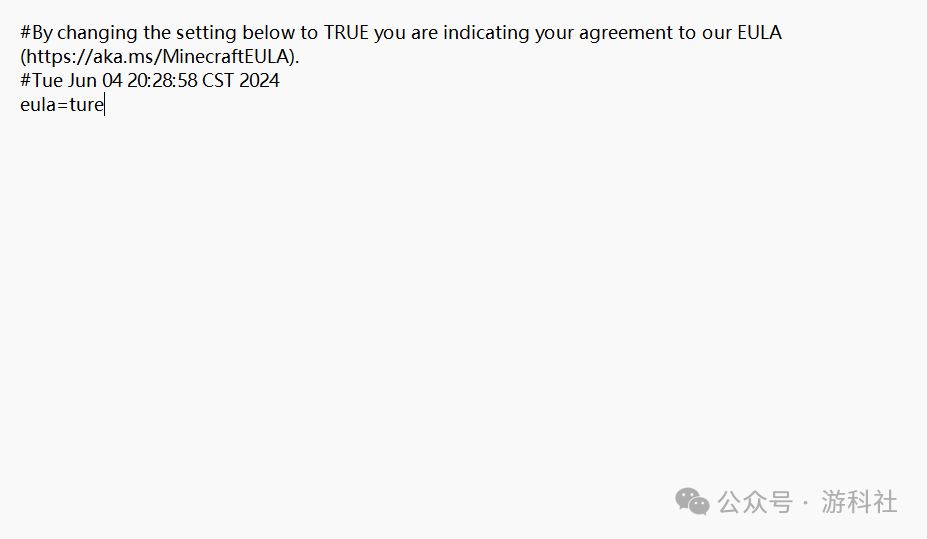The image size is (927, 539).
Task: Click the CST timezone text
Action: (218, 80)
